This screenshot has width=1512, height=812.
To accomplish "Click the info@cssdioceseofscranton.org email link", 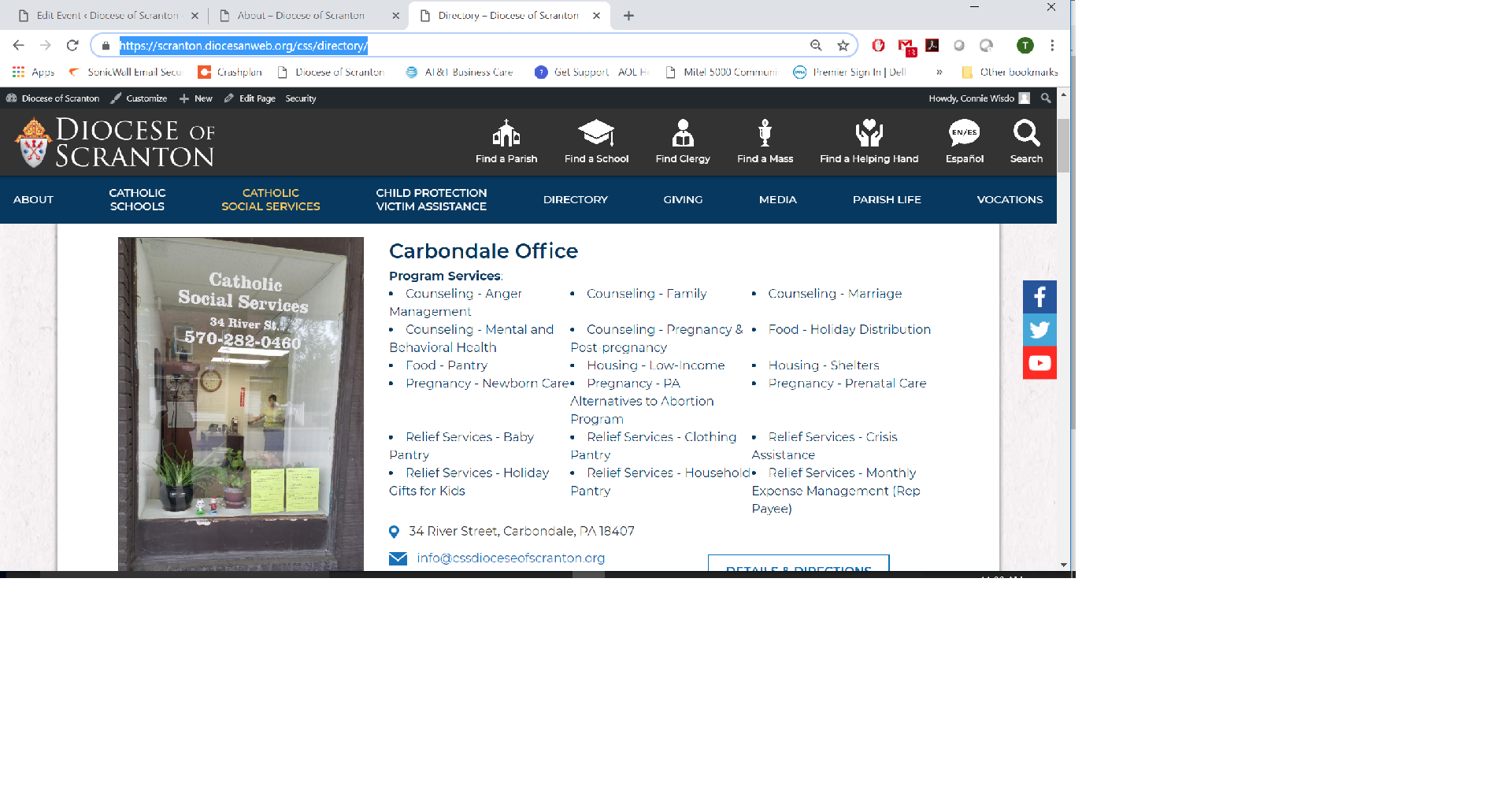I will tap(510, 558).
